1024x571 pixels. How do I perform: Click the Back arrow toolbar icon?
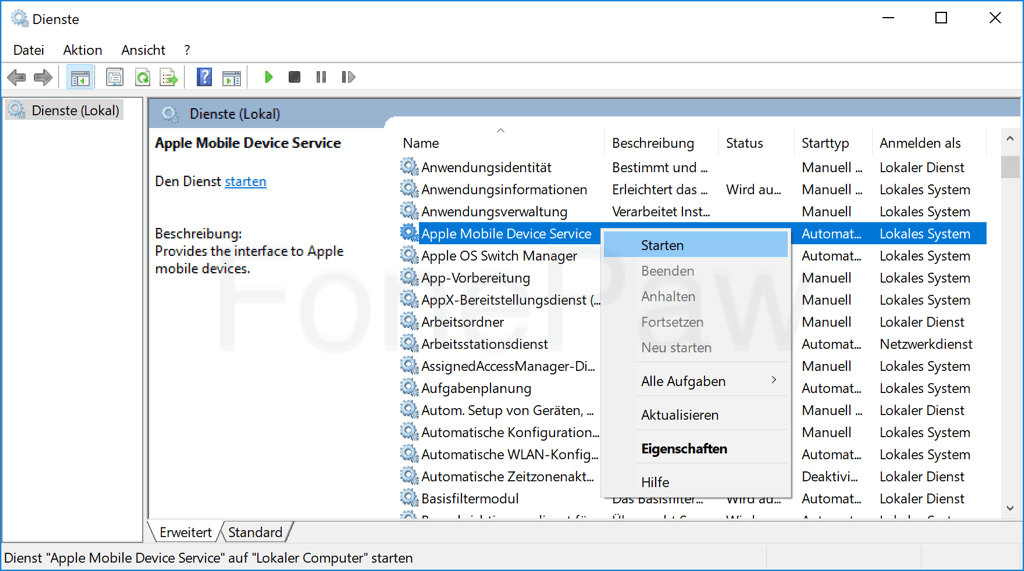coord(16,78)
